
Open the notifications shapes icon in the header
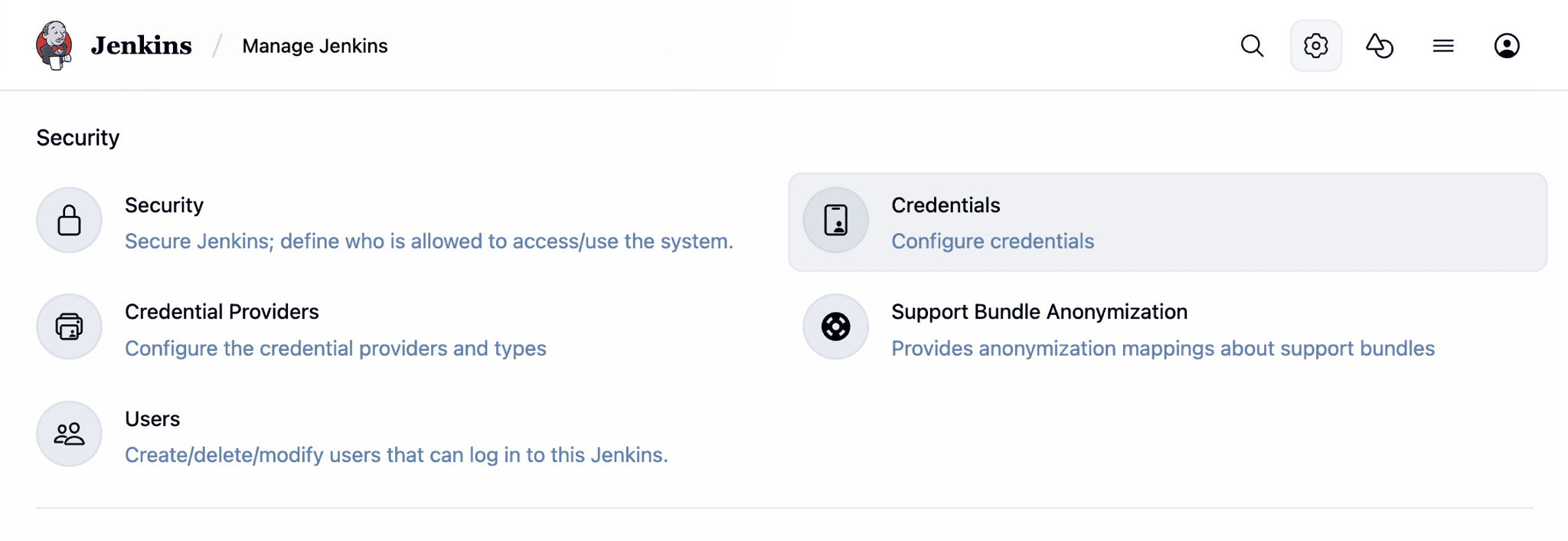pyautogui.click(x=1379, y=46)
